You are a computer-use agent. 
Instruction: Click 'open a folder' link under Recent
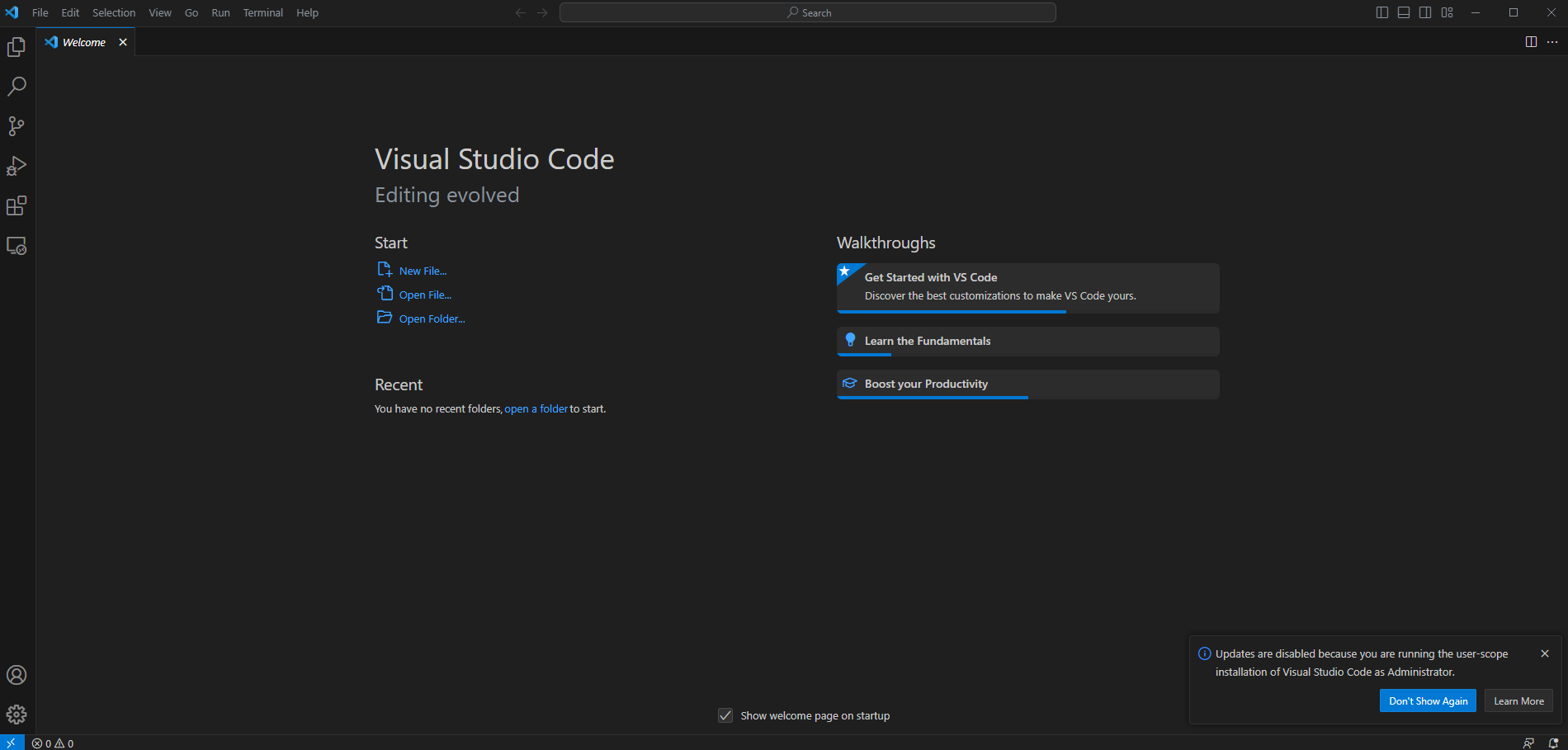[x=536, y=408]
